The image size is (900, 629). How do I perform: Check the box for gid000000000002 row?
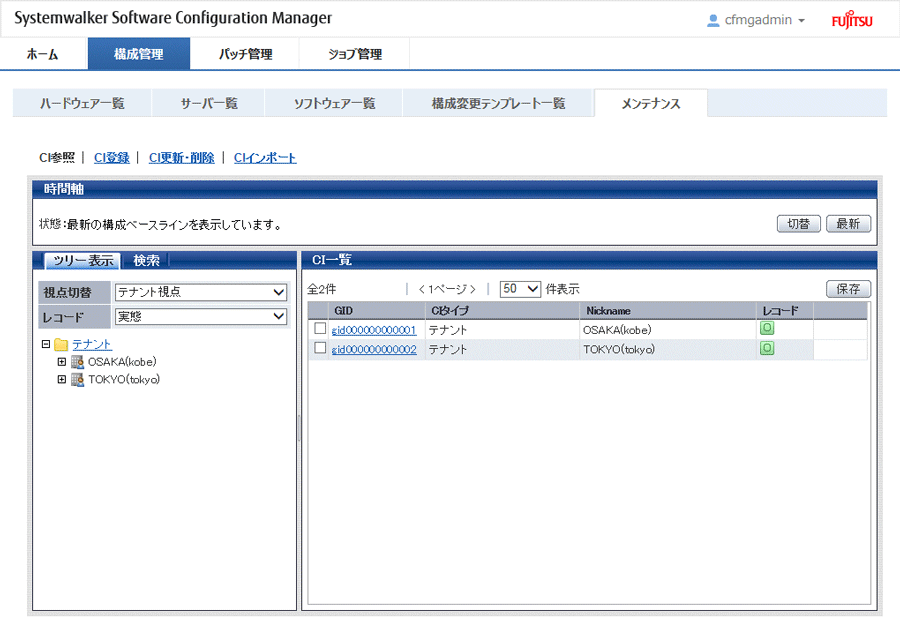point(320,348)
